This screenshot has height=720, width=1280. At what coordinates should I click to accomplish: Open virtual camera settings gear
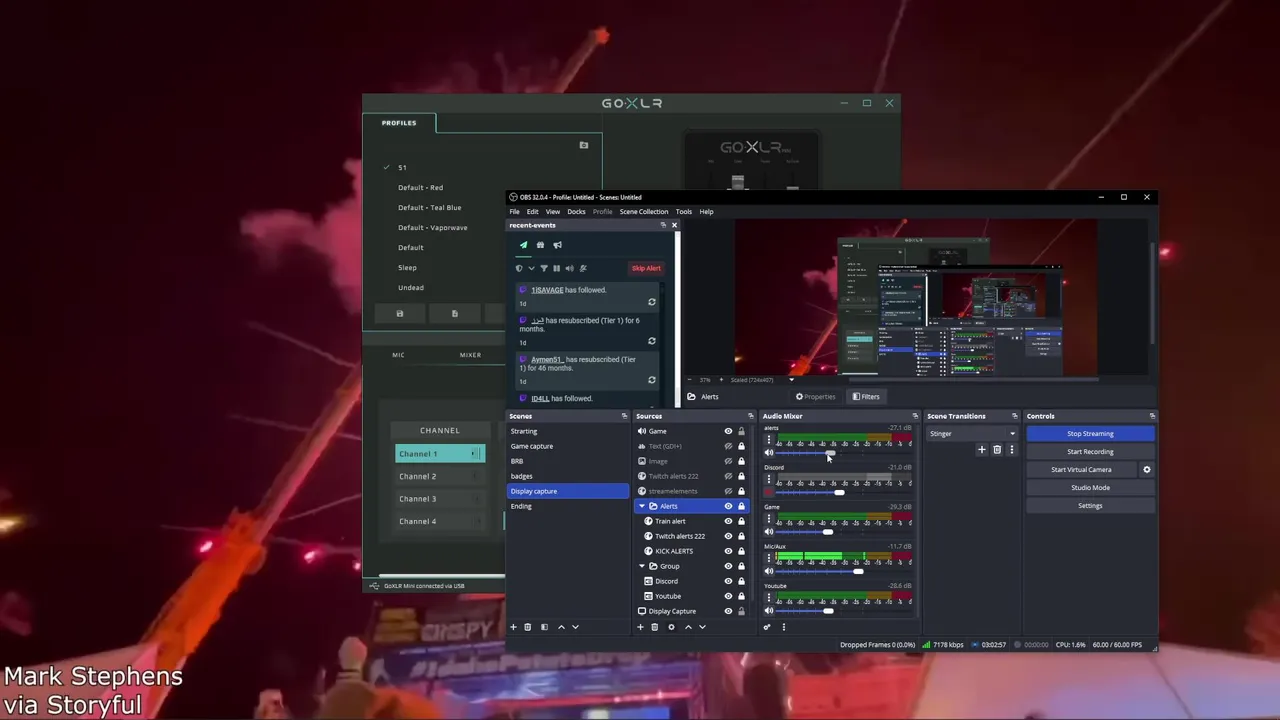click(x=1147, y=470)
